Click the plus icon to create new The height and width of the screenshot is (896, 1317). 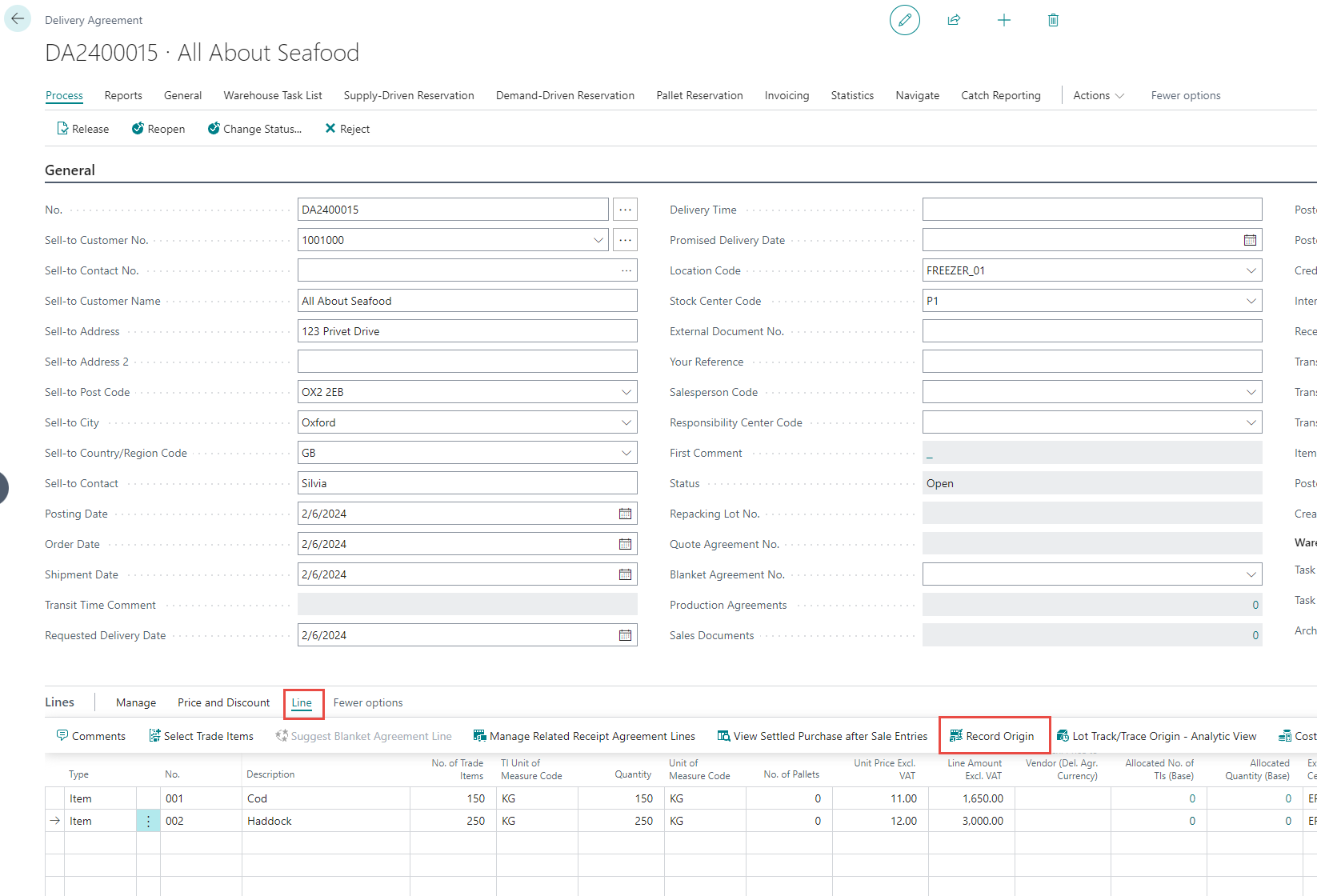pyautogui.click(x=1003, y=20)
